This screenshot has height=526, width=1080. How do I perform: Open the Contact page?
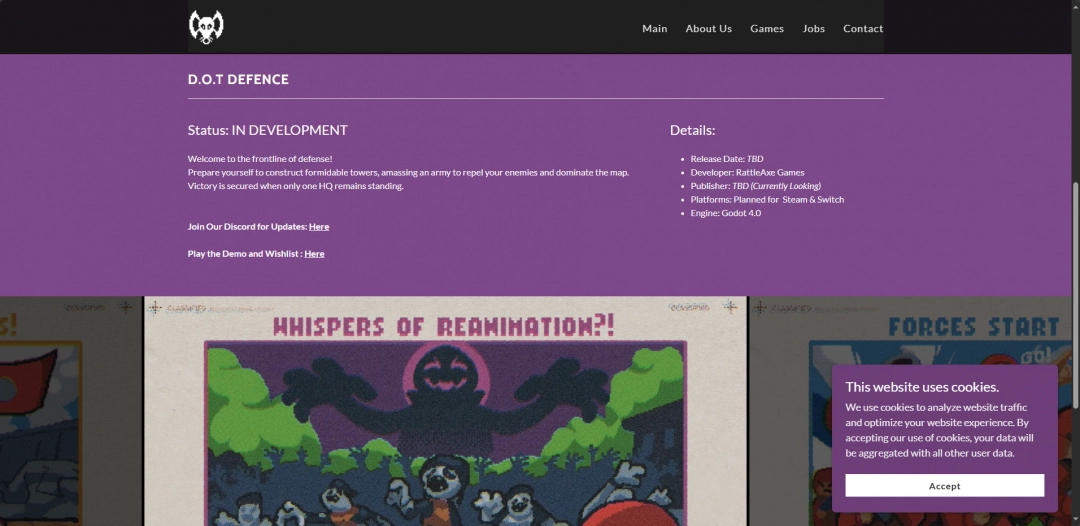tap(862, 29)
